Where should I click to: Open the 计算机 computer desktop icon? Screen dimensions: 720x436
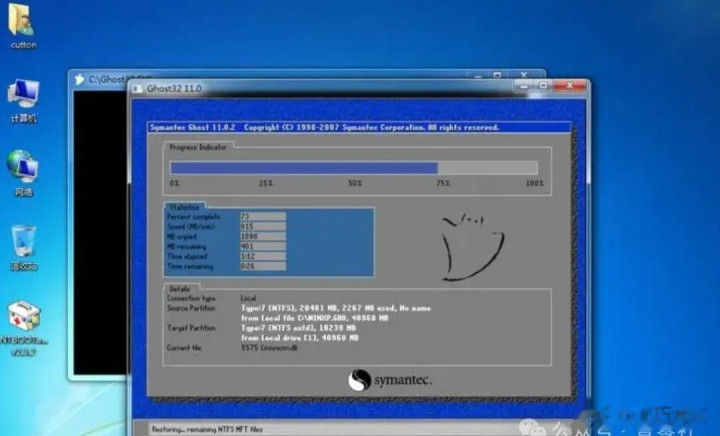23,94
